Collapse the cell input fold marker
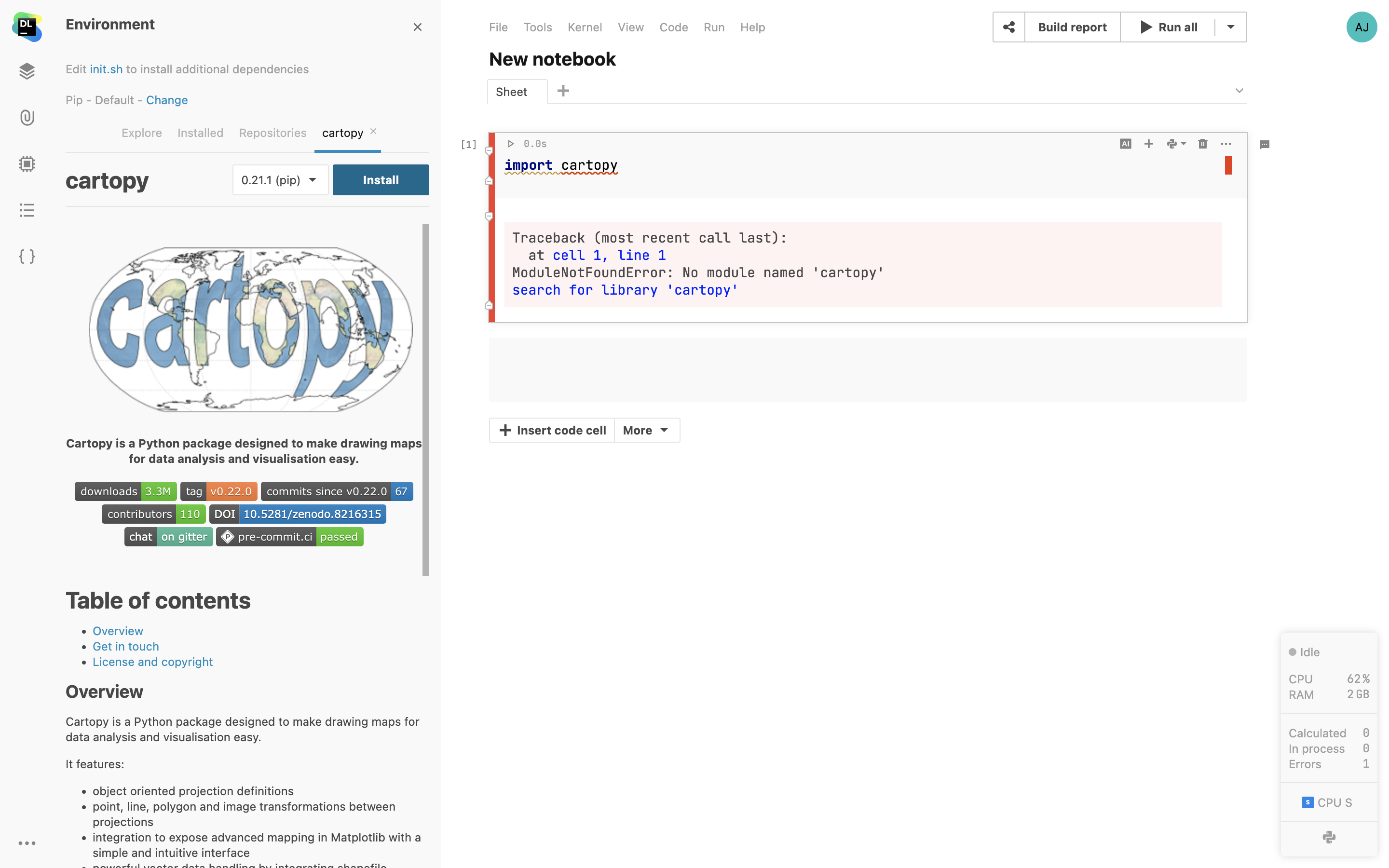1389x868 pixels. click(489, 151)
